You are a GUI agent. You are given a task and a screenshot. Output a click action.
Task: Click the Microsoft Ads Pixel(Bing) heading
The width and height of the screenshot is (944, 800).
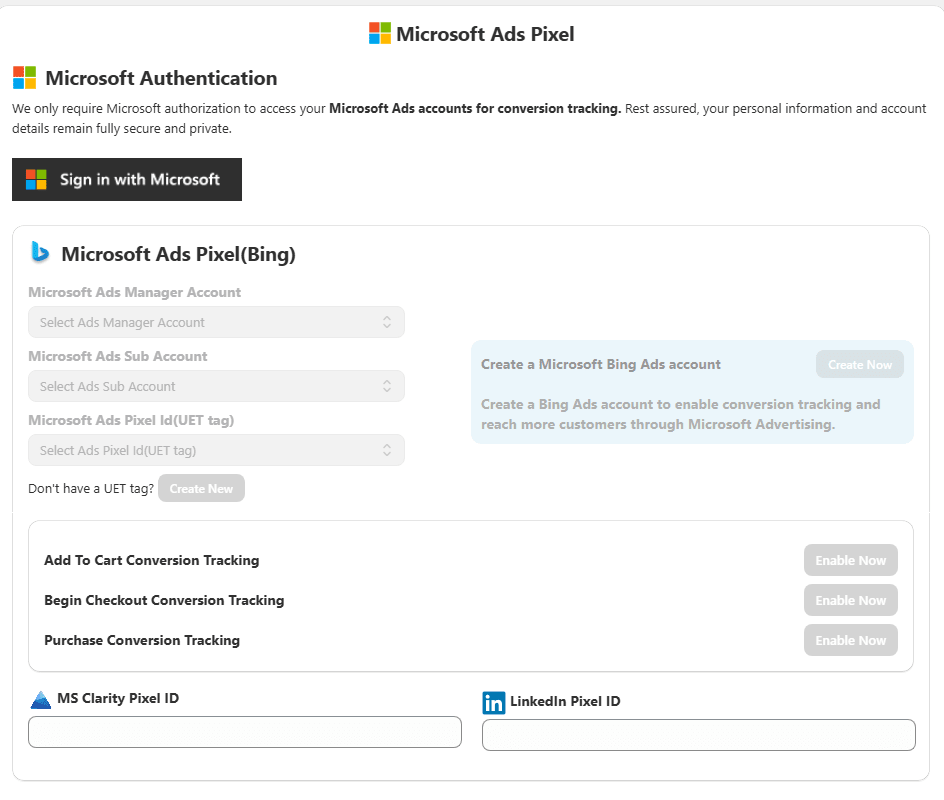point(178,254)
